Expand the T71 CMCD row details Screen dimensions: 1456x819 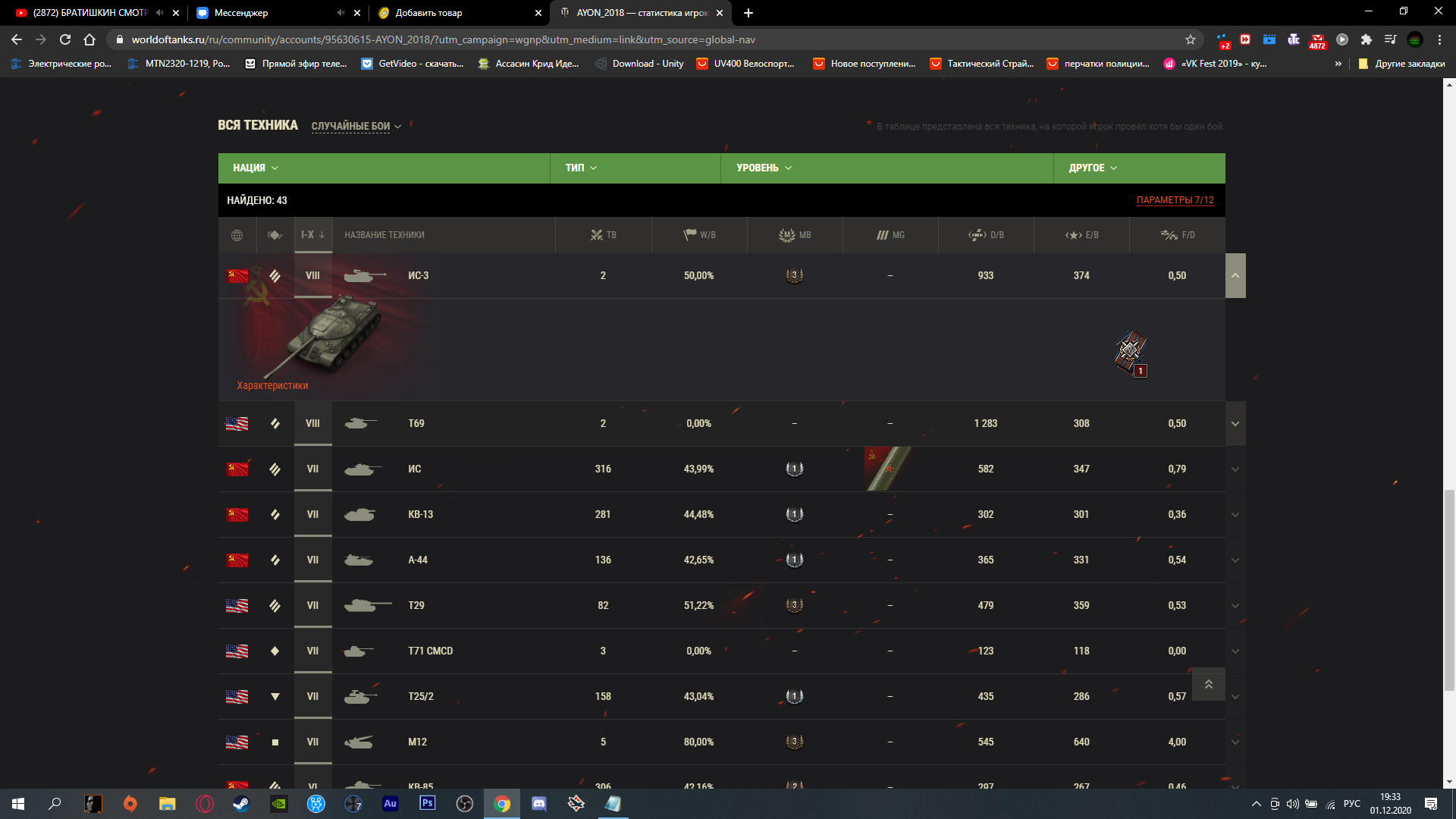[x=1235, y=651]
